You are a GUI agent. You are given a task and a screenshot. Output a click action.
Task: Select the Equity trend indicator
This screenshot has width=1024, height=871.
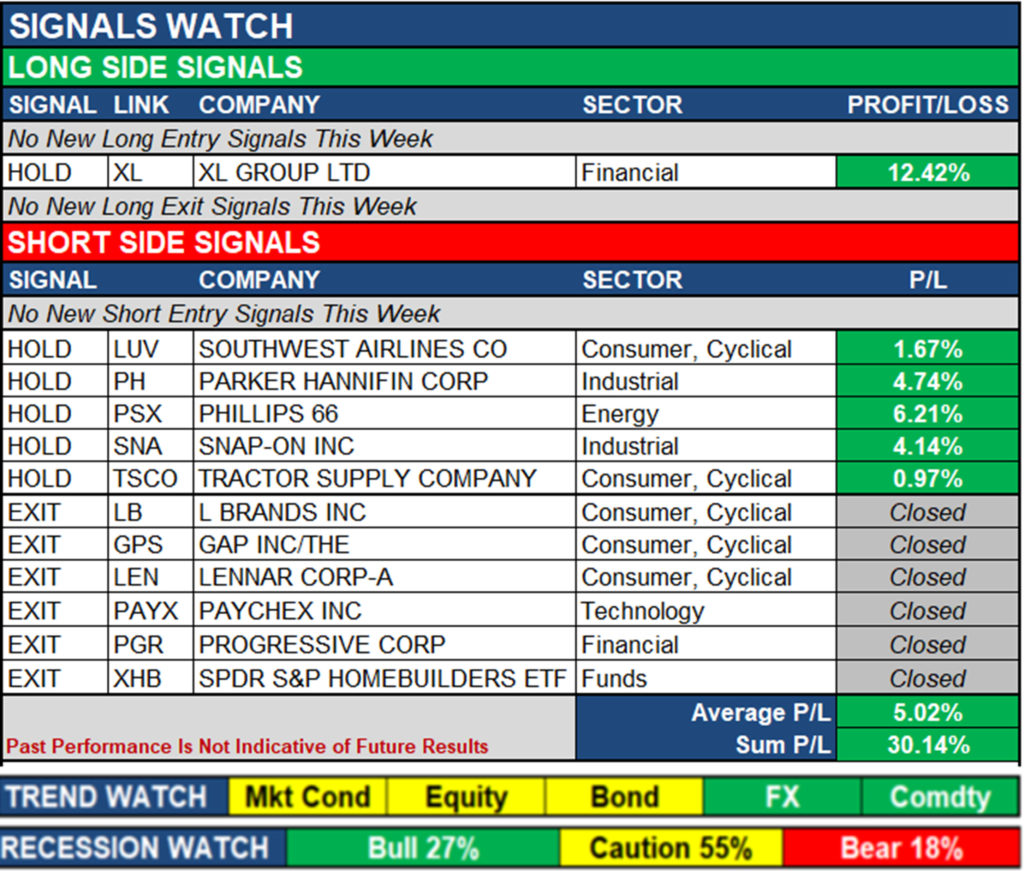(466, 797)
